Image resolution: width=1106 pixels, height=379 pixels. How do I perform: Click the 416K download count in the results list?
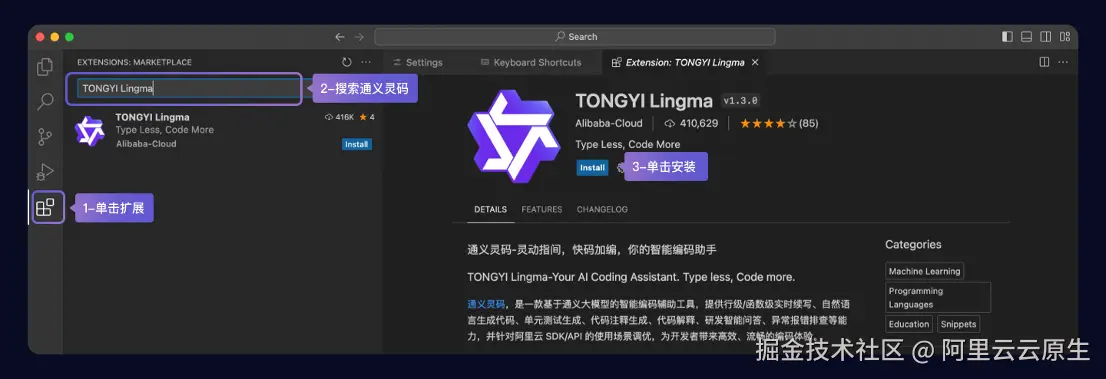coord(339,117)
